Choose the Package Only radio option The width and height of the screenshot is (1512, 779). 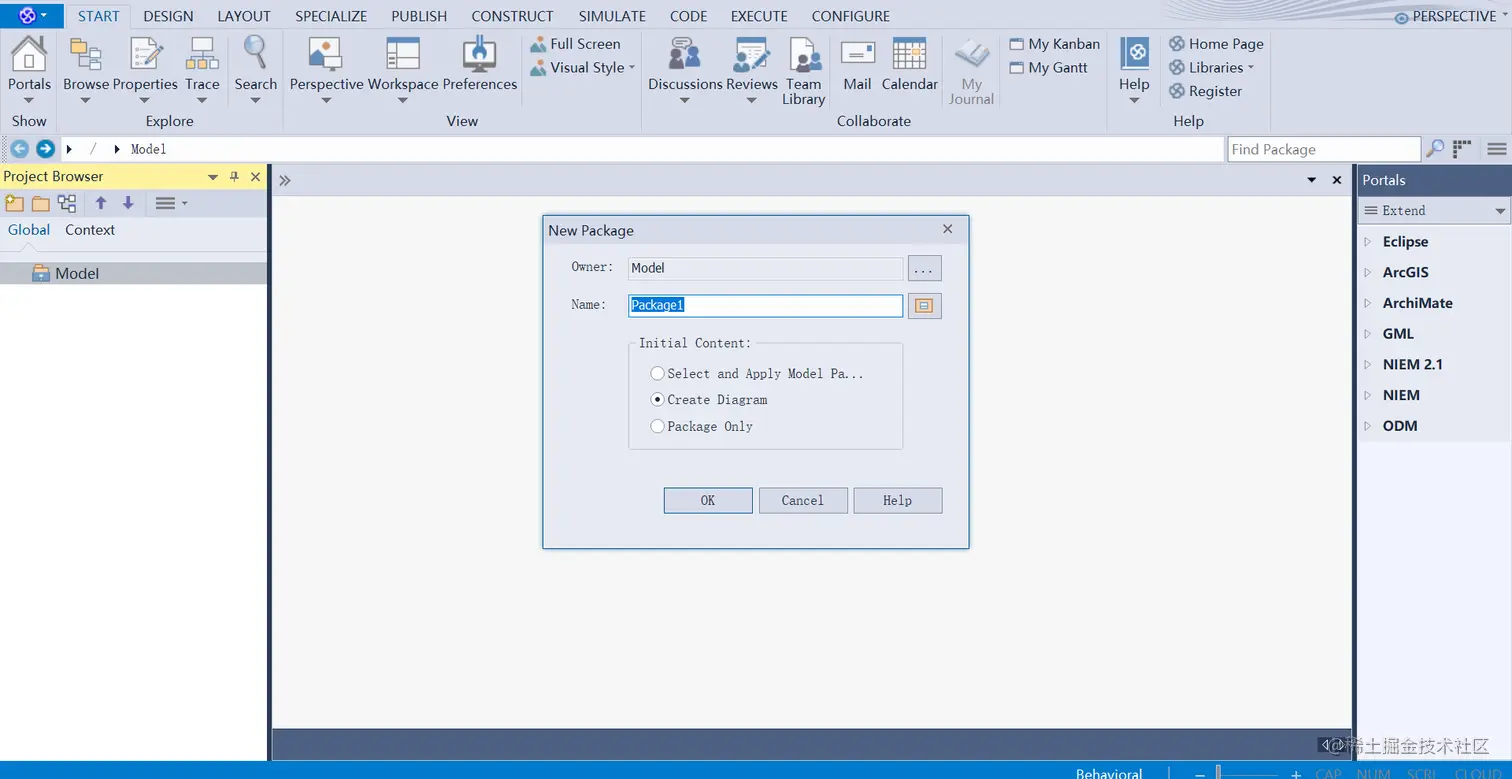pyautogui.click(x=657, y=426)
